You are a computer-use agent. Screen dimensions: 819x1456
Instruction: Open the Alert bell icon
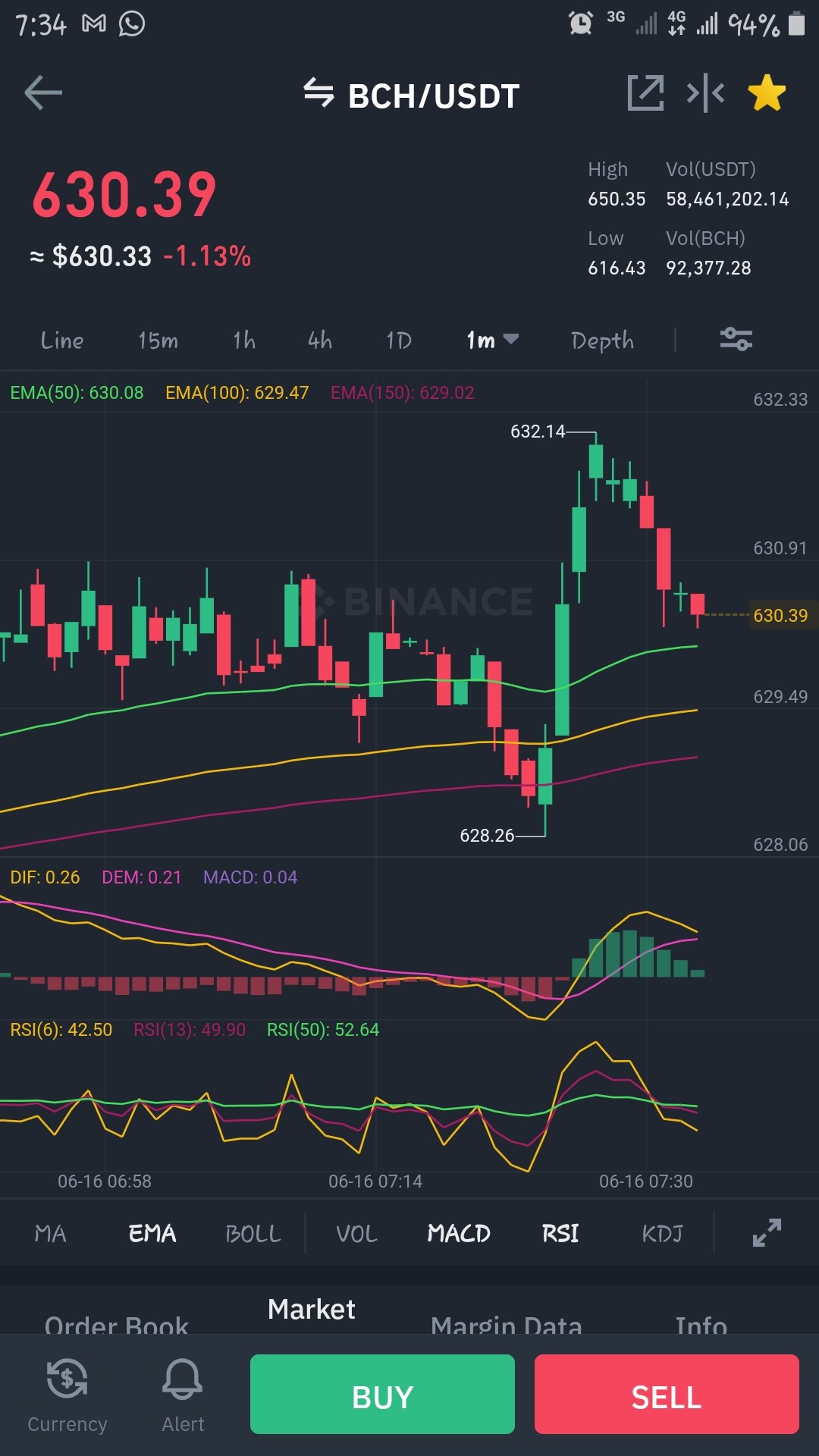coord(183,1395)
